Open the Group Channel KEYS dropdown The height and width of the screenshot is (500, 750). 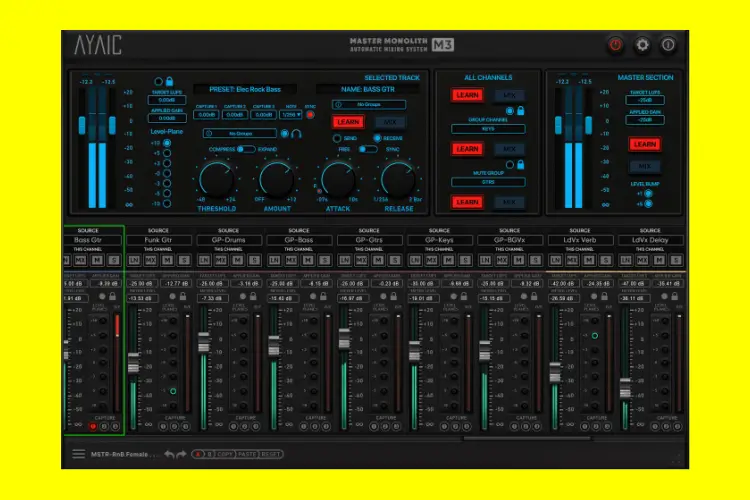pos(488,129)
